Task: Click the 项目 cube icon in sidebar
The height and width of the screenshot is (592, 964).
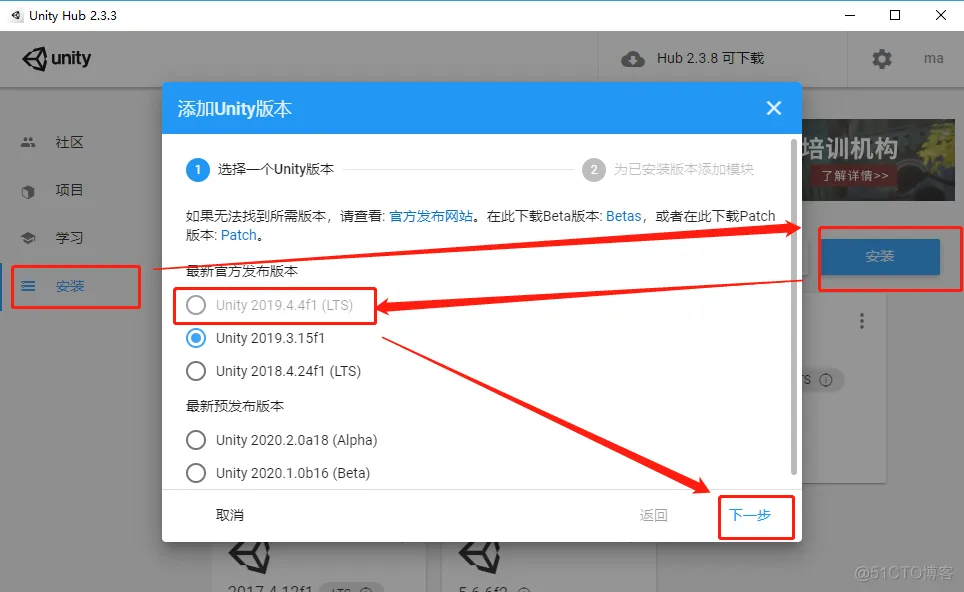Action: coord(28,192)
